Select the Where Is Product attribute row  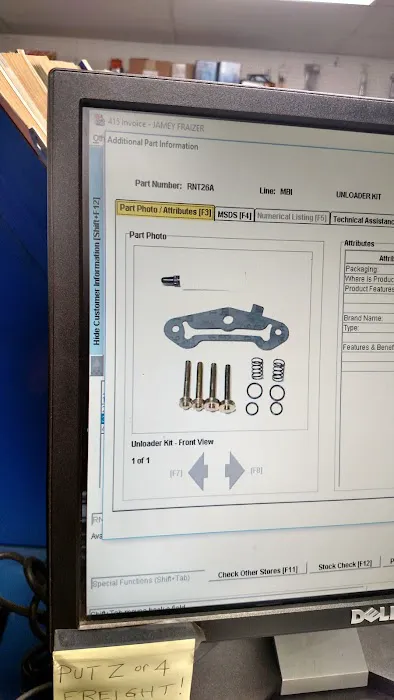(x=369, y=279)
